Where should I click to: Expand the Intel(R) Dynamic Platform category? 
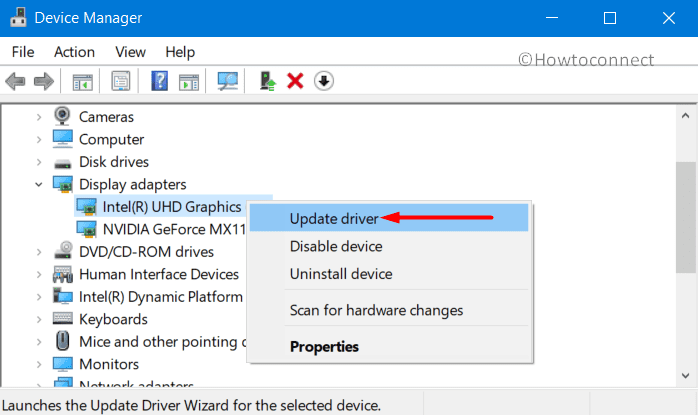[39, 297]
